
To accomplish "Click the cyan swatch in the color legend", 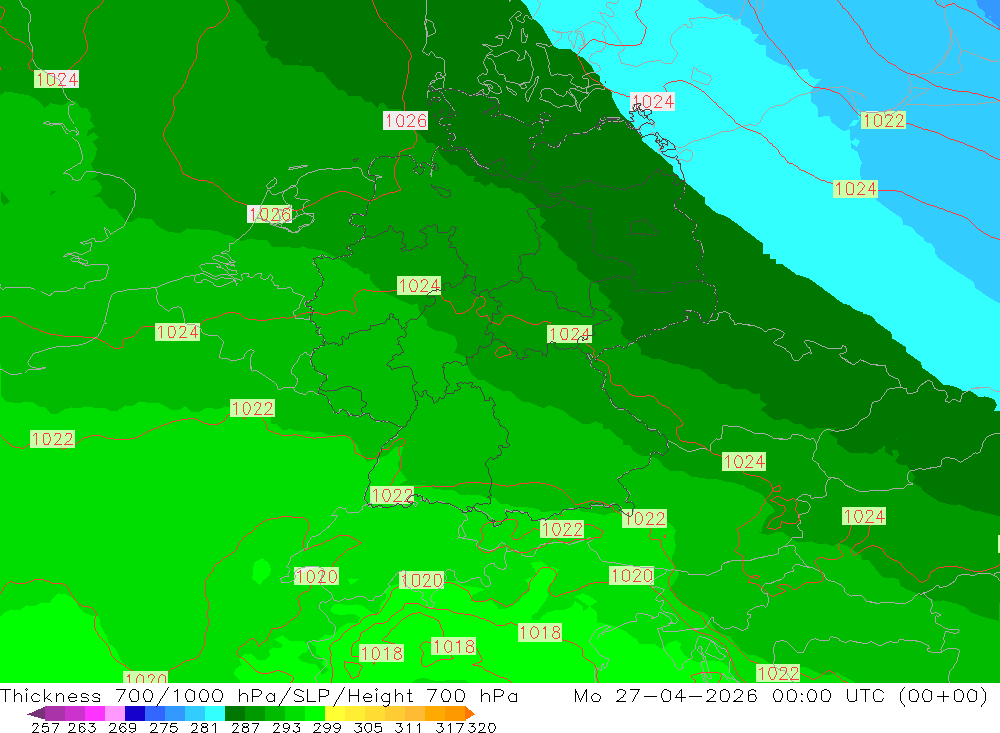I will coord(215,713).
